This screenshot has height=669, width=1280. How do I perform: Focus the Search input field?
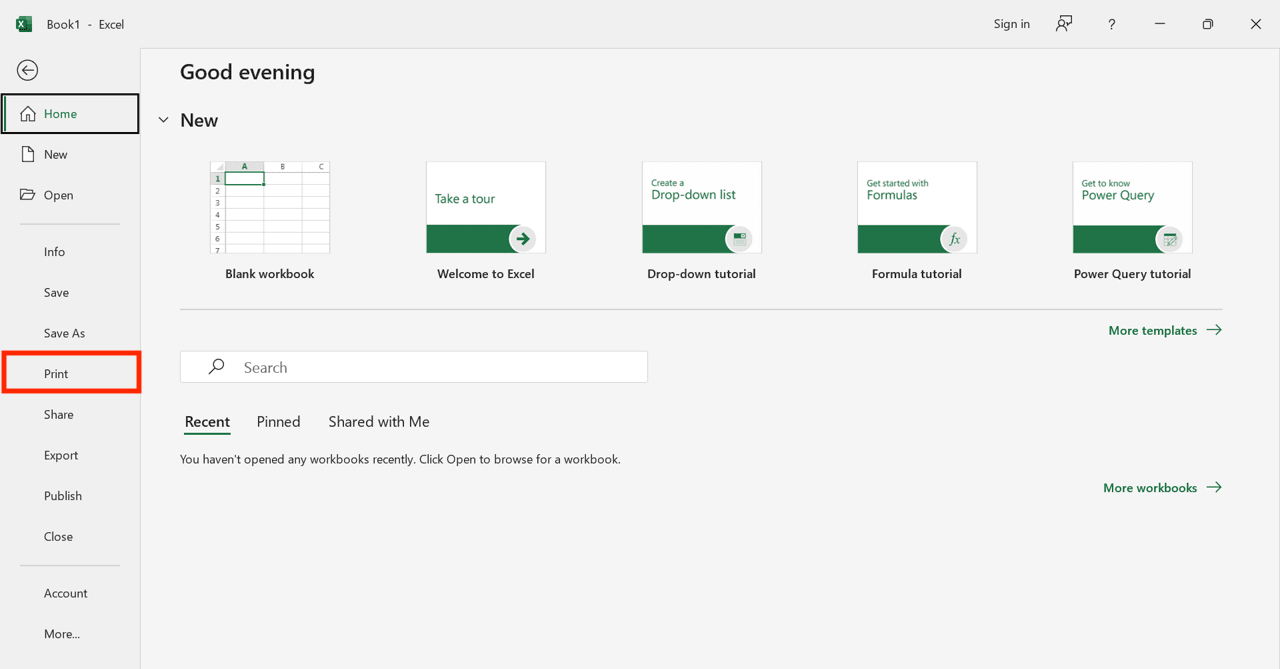click(x=414, y=367)
